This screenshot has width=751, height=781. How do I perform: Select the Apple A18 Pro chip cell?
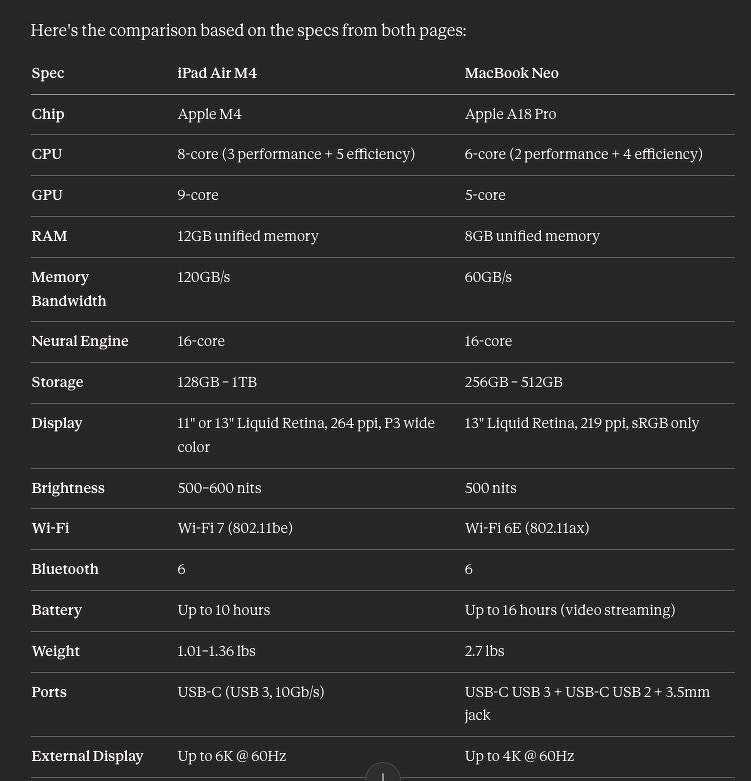click(510, 114)
